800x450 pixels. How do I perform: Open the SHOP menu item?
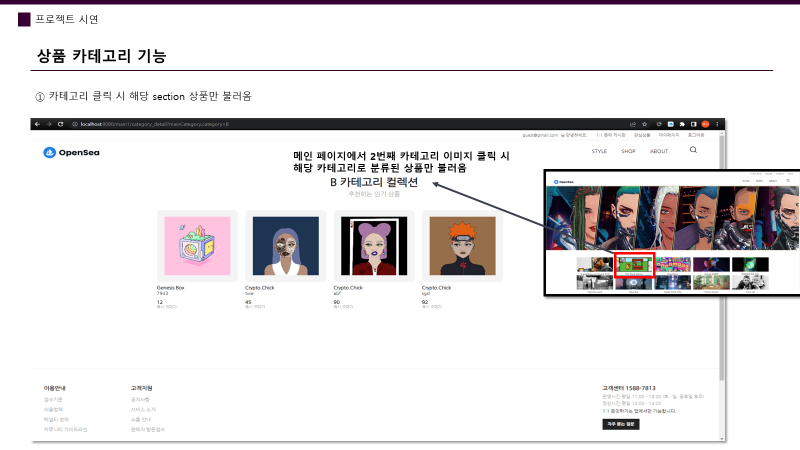point(628,152)
